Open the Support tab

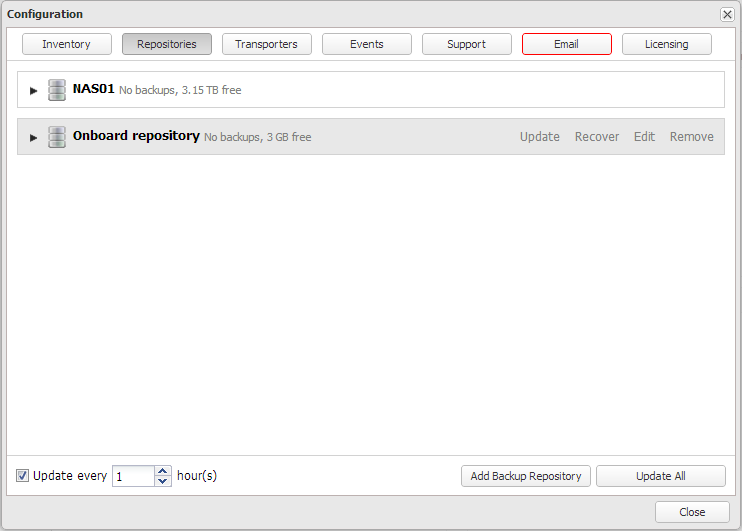coord(467,44)
